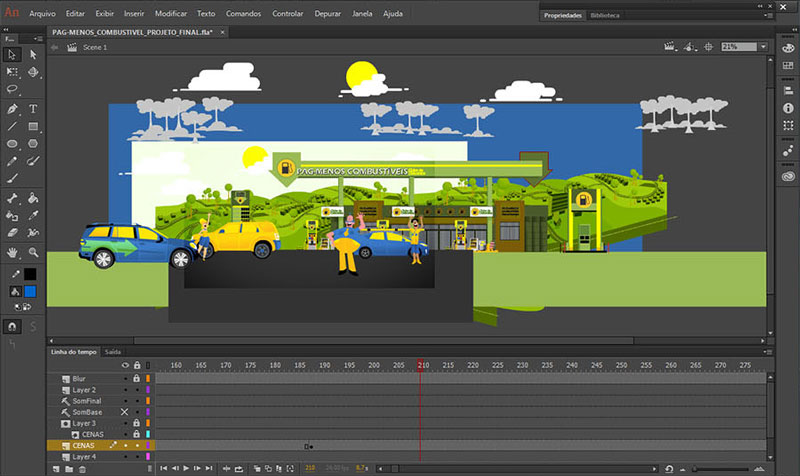Collapse the right icon panel dock
This screenshot has height=476, width=800.
click(x=792, y=29)
